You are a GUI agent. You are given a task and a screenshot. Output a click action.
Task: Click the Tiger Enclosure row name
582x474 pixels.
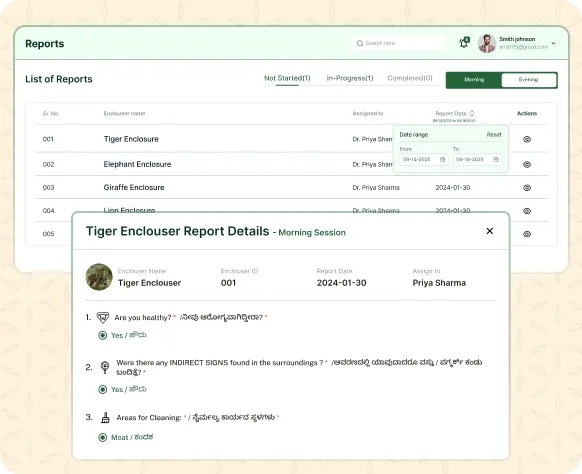click(131, 139)
